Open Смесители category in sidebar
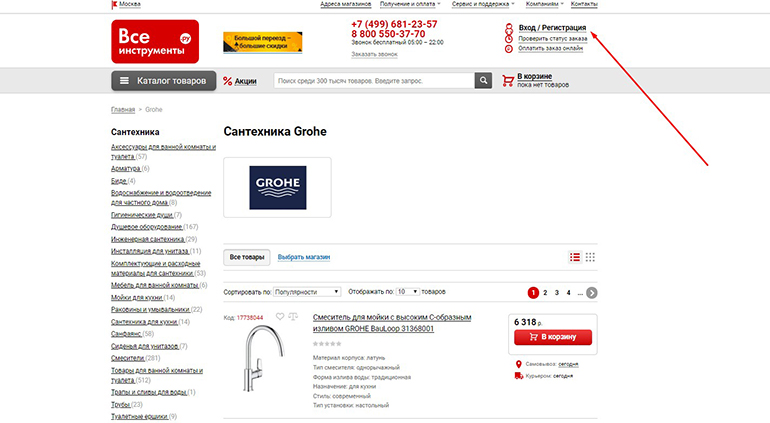 coord(128,358)
